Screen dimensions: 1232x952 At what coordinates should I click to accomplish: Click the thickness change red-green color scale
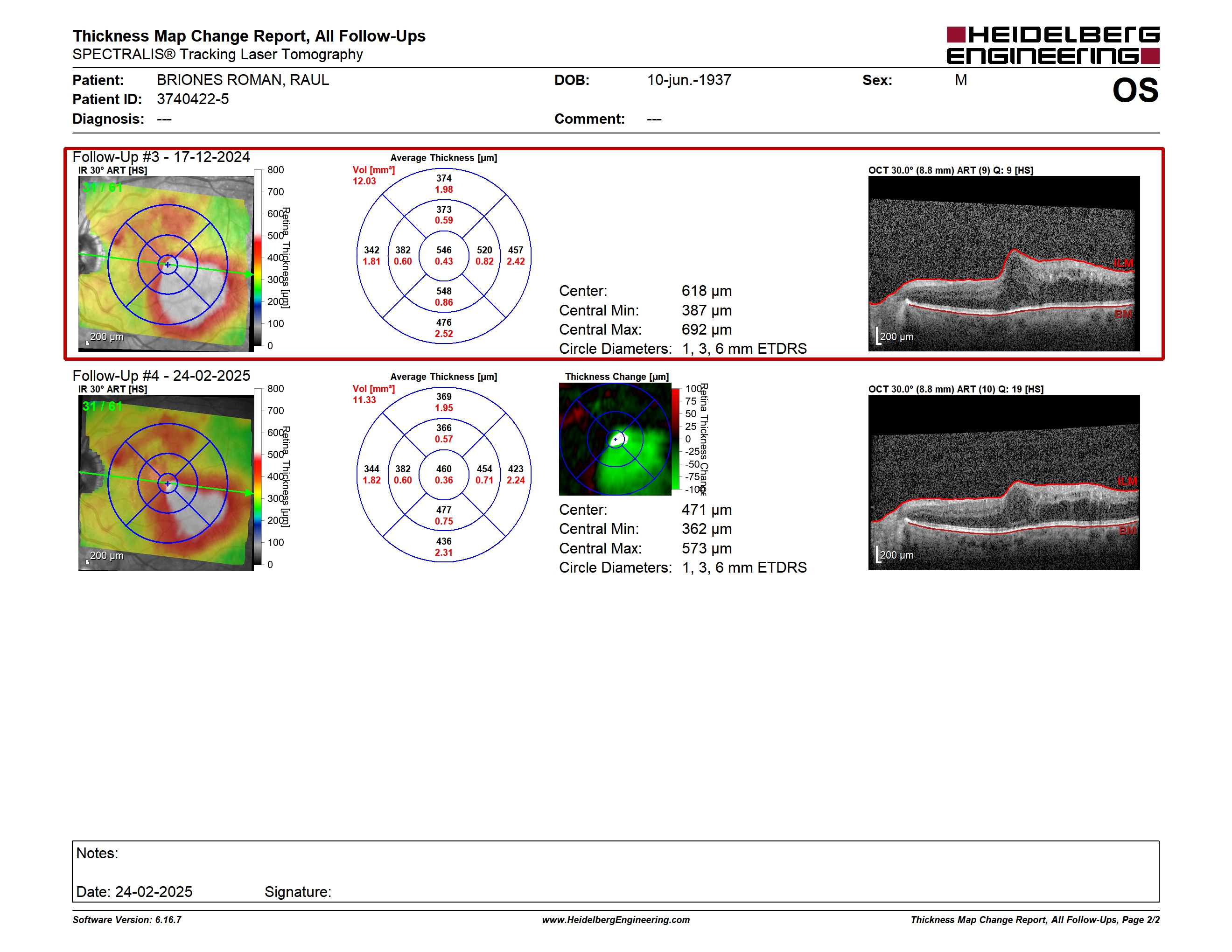675,439
